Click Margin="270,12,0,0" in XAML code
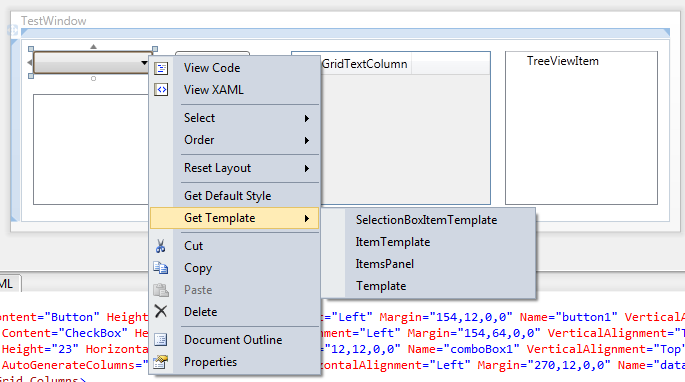This screenshot has height=382, width=685. pyautogui.click(x=543, y=365)
